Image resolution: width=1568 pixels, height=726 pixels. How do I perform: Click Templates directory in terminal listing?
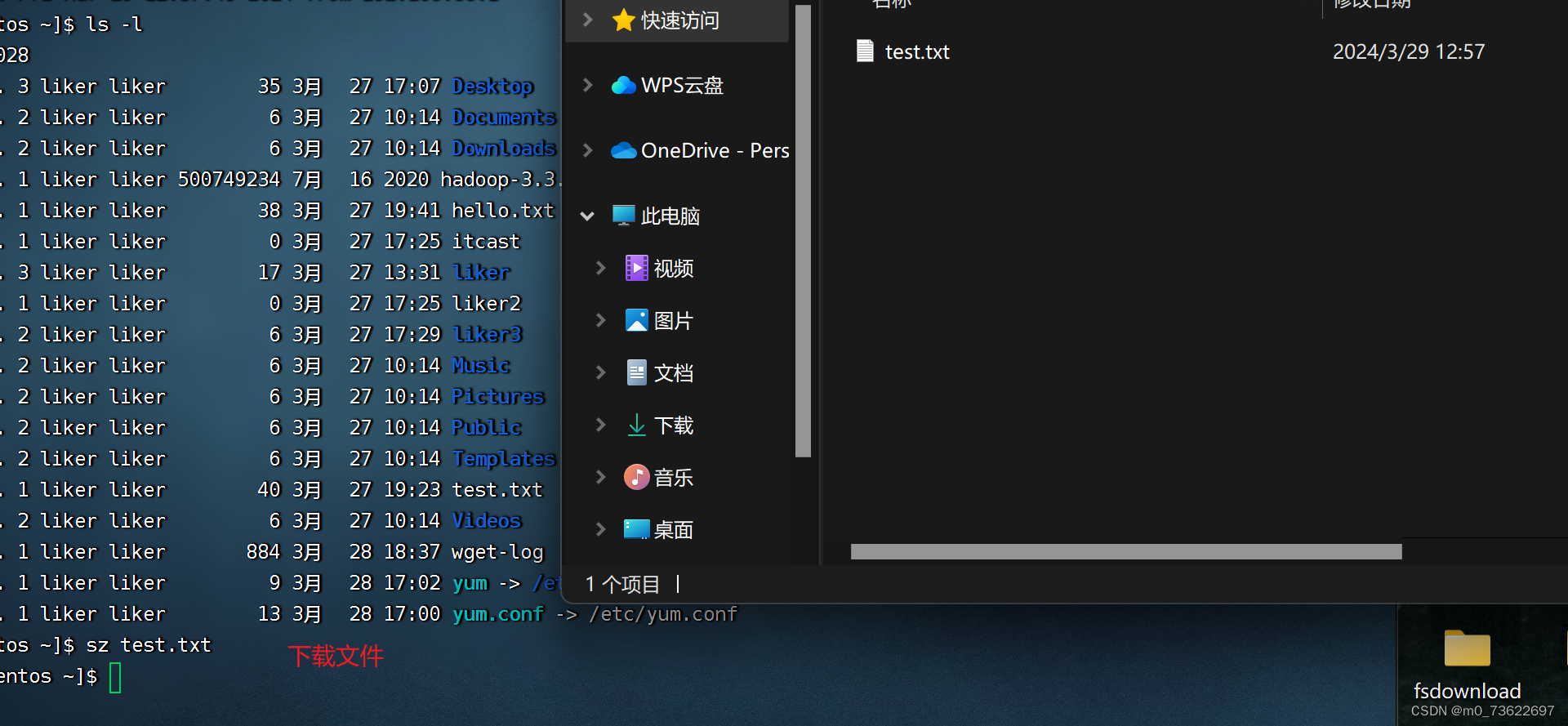tap(504, 458)
